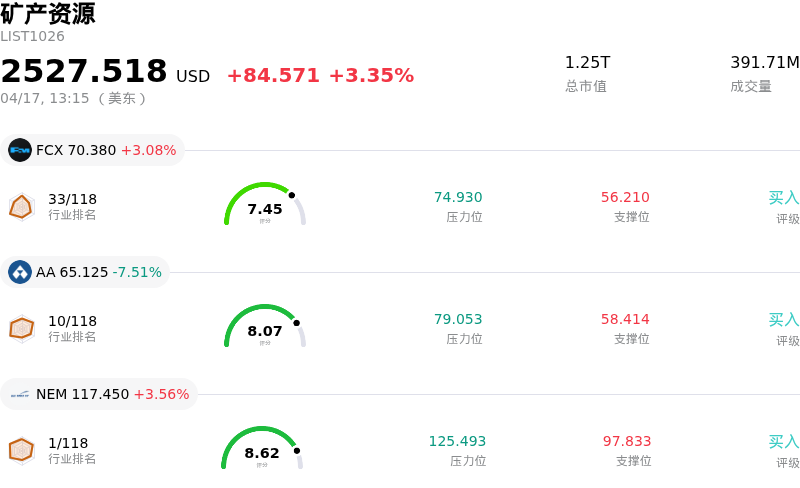The image size is (800, 488).
Task: Open FCX industry rank radar icon
Action: (21, 206)
